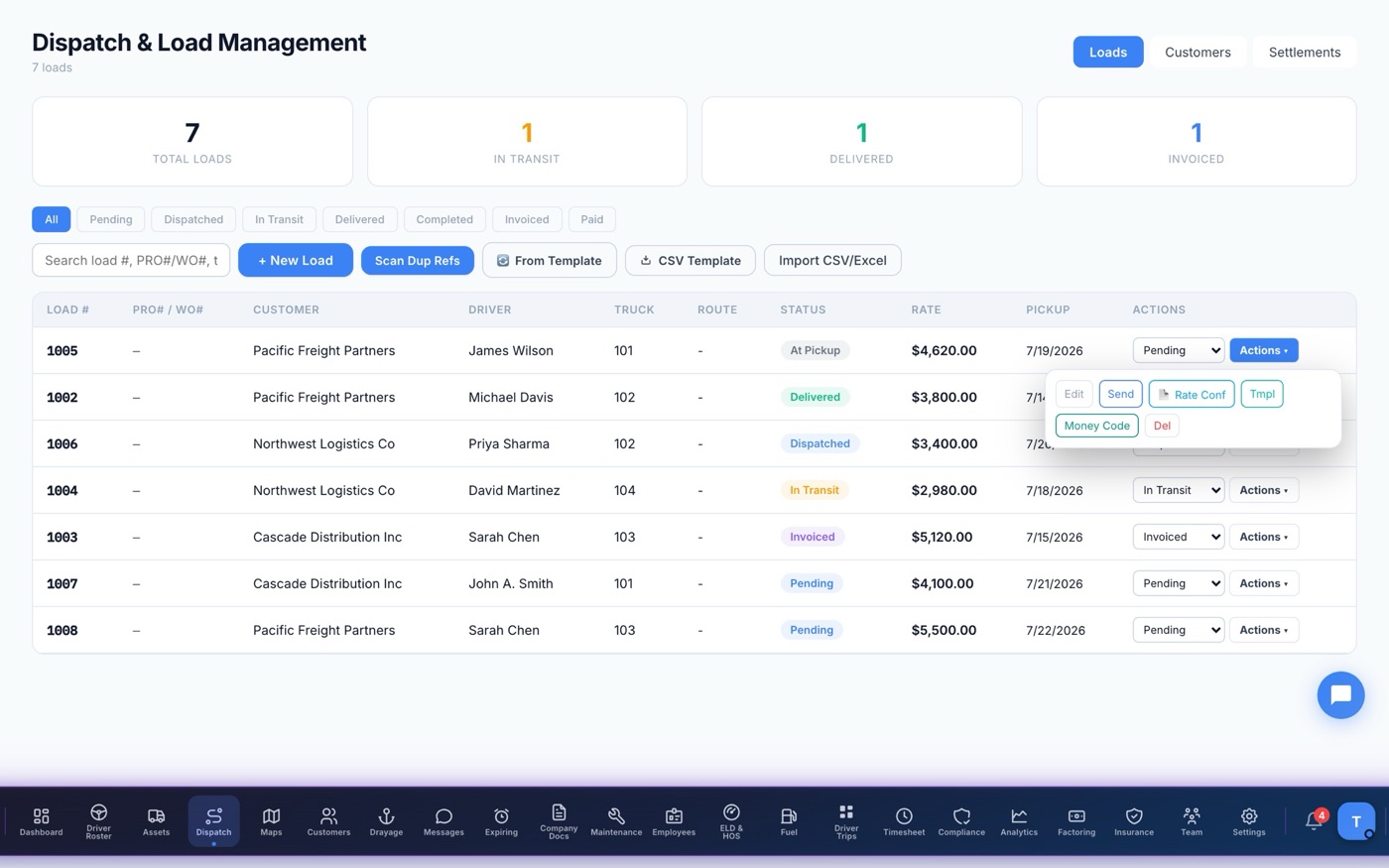Viewport: 1389px width, 868px height.
Task: Expand Actions menu for load 1007
Action: 1263,583
